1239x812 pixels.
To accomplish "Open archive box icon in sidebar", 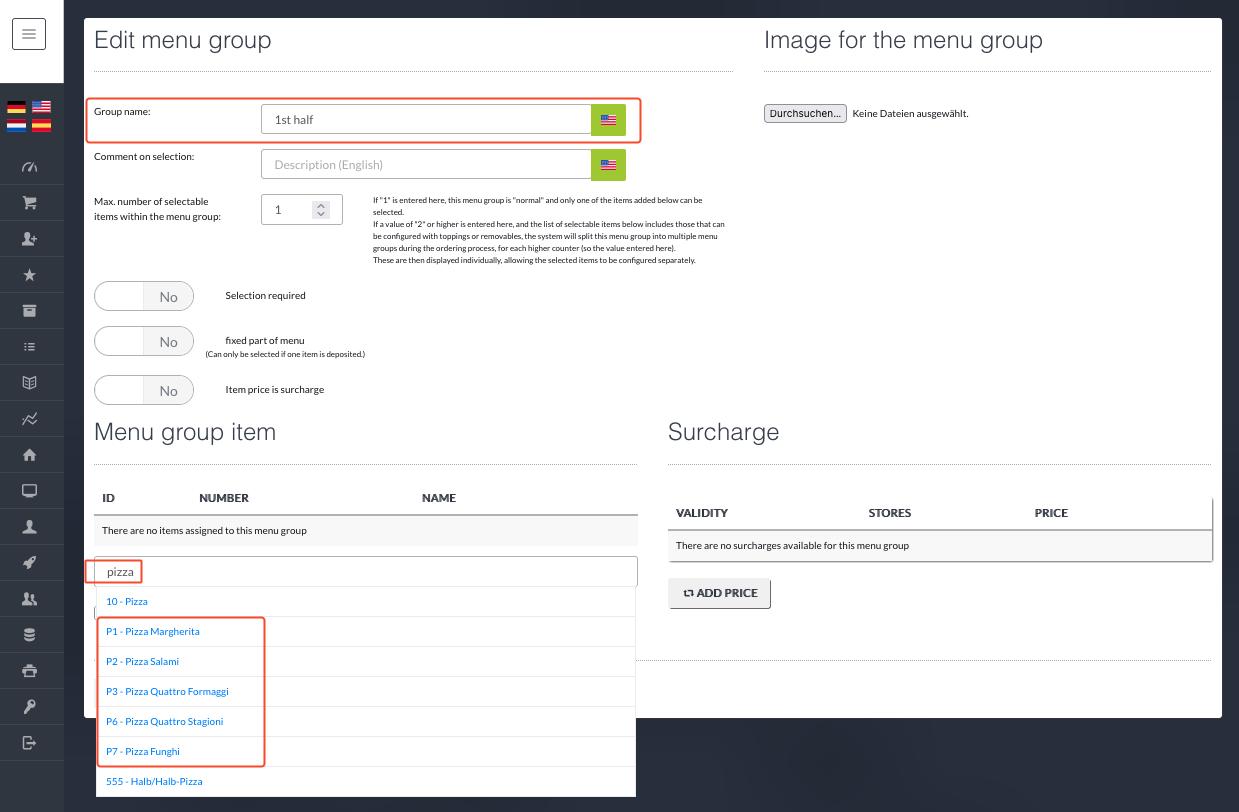I will (29, 310).
